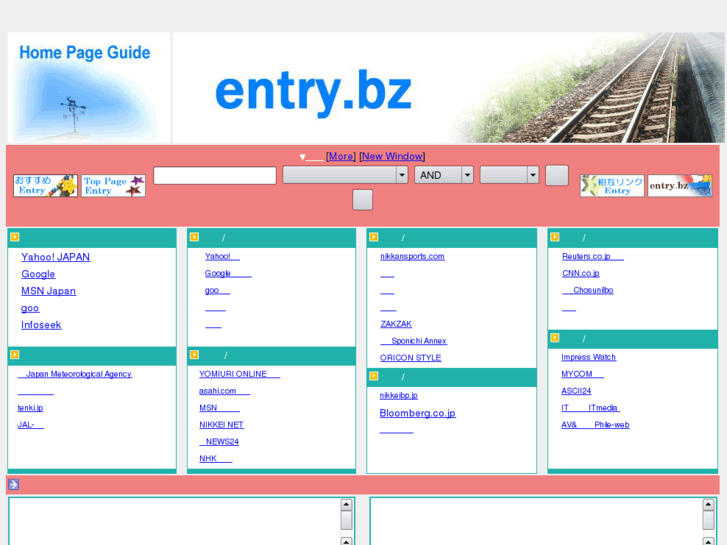
Task: Open Japan Meteorological Agency link
Action: (x=75, y=374)
